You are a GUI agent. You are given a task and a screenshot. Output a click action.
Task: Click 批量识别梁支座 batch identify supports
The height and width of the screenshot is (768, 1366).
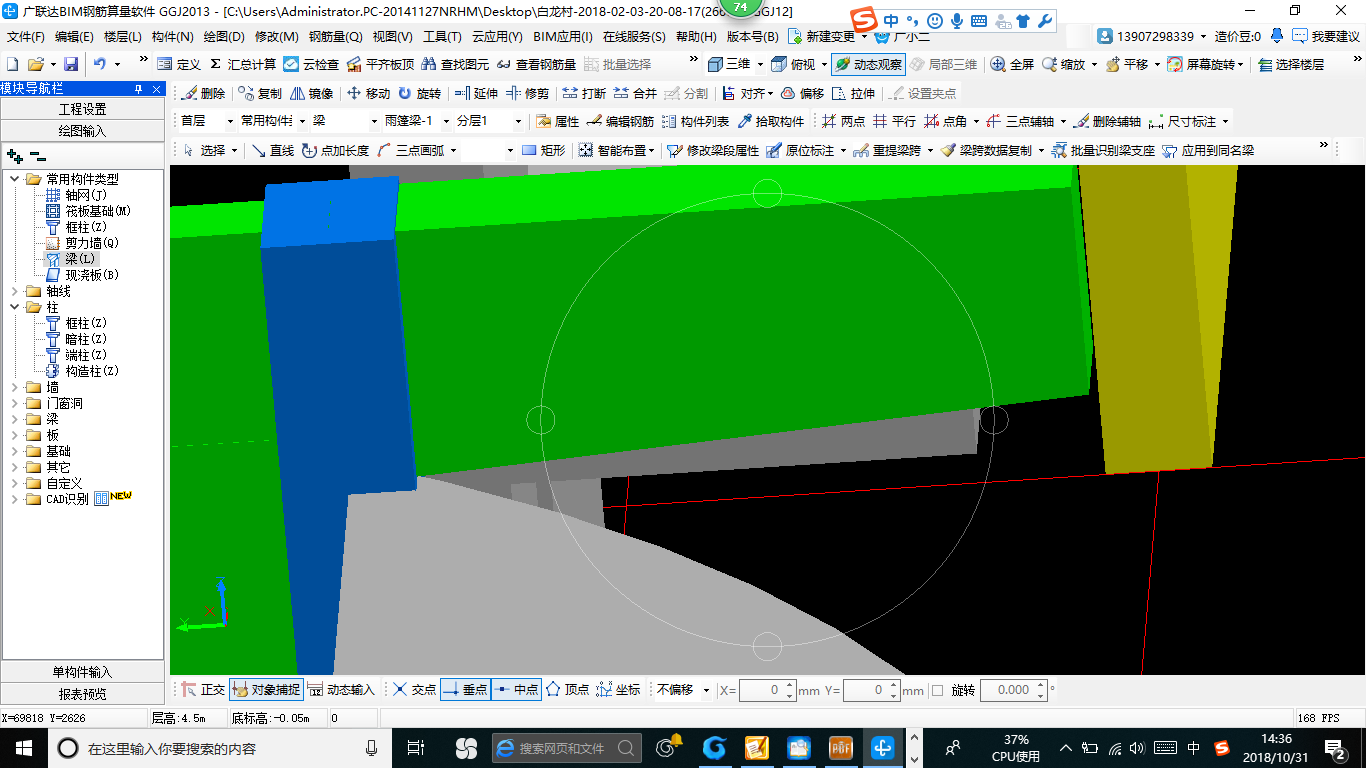[1103, 150]
